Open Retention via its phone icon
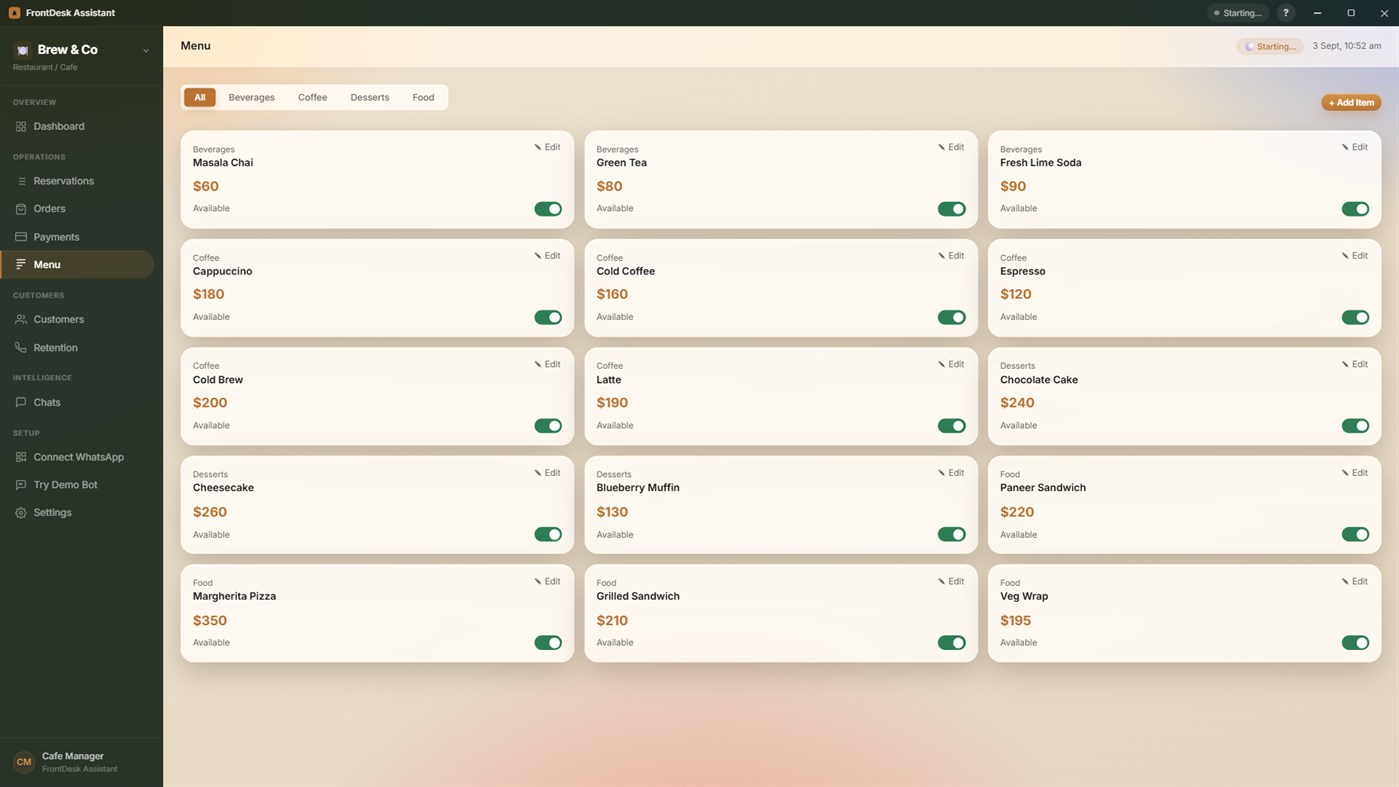 tap(21, 348)
